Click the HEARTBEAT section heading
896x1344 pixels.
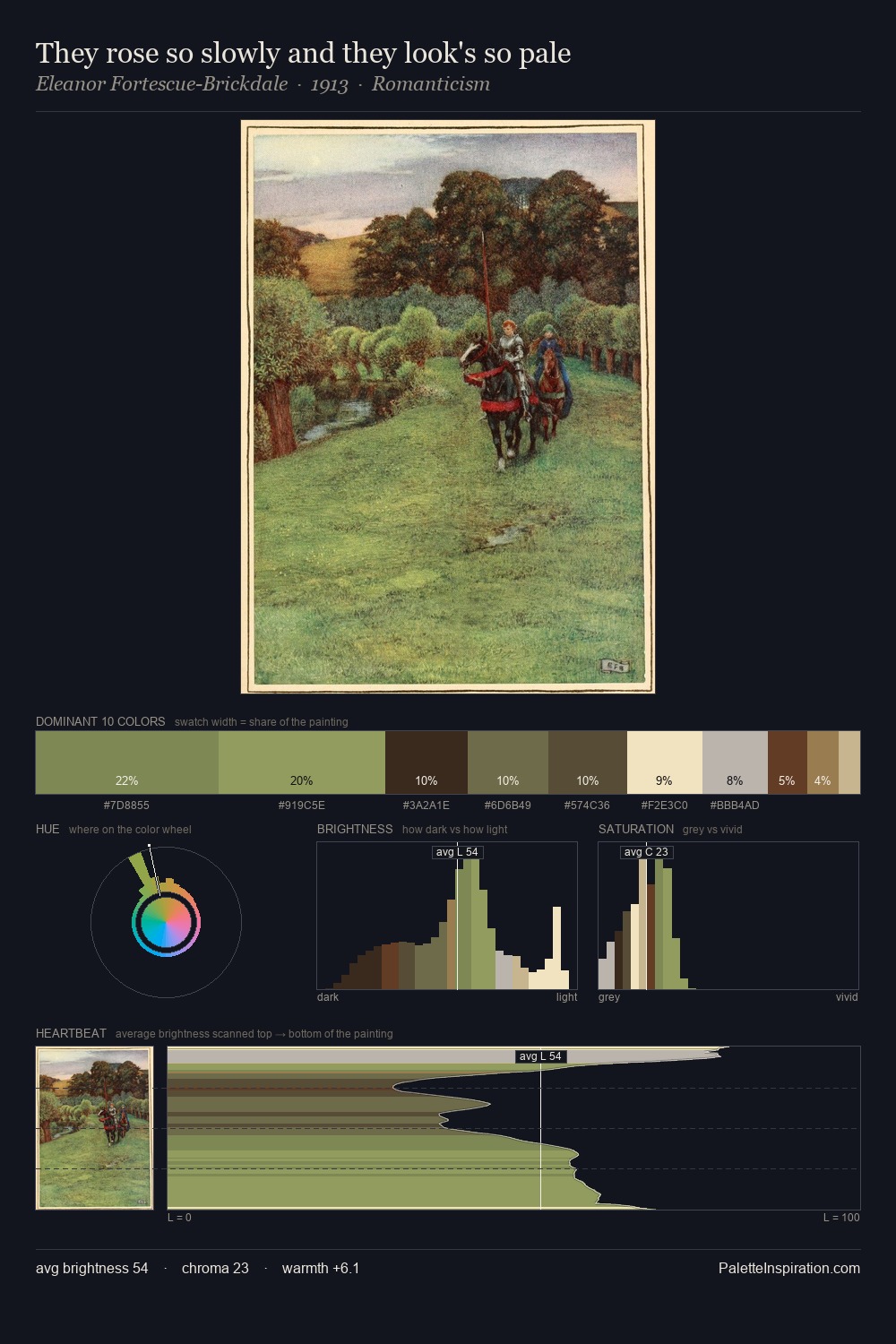coord(71,1033)
